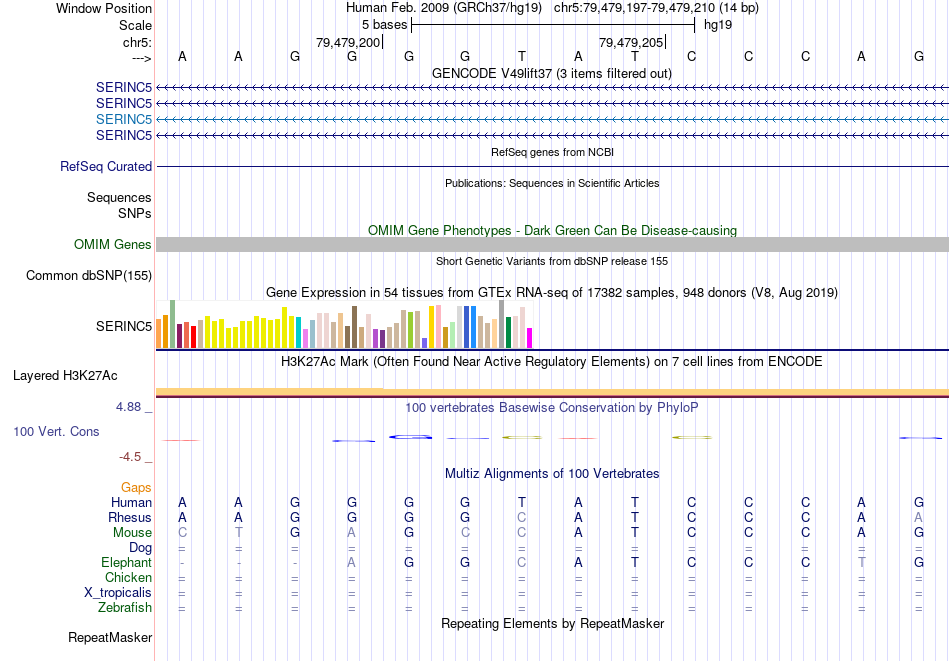This screenshot has height=661, width=950.
Task: Click the Scale label on the left
Action: coord(135,25)
